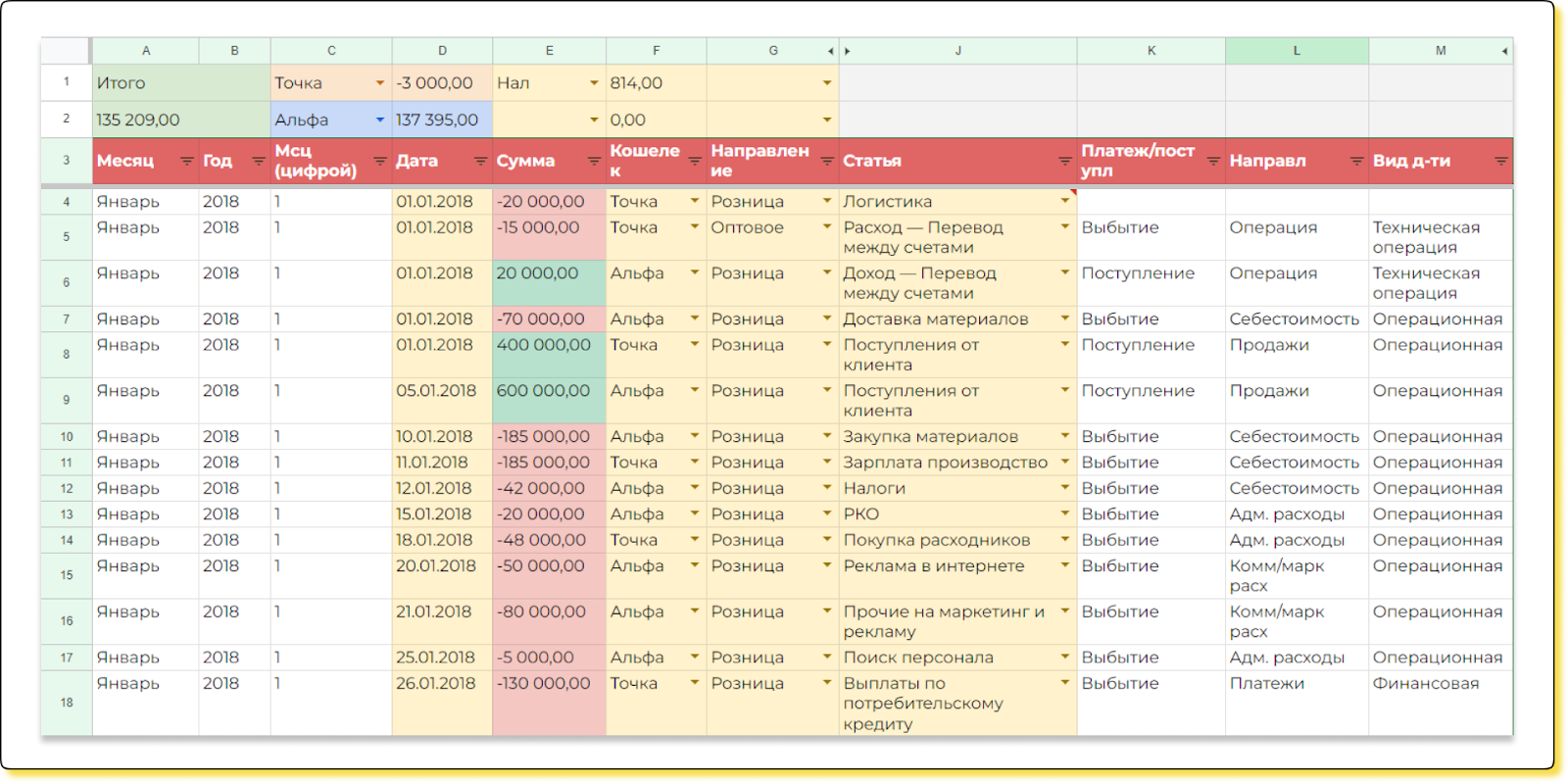Click the filter icon in Направл header

point(1356,161)
